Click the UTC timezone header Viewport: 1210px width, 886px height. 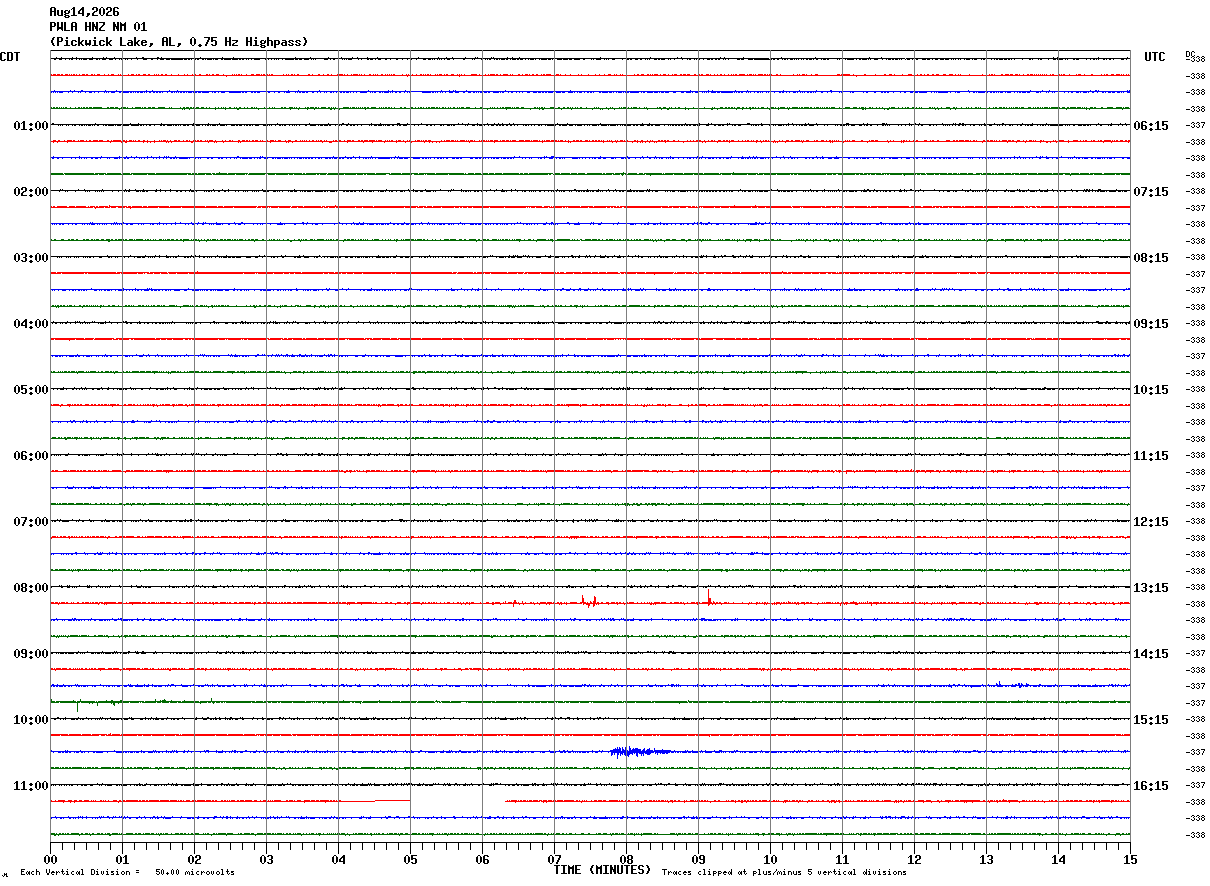pyautogui.click(x=1155, y=57)
